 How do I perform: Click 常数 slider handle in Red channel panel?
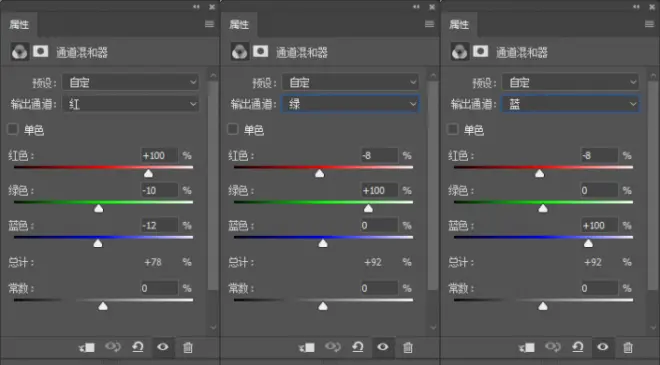point(103,306)
